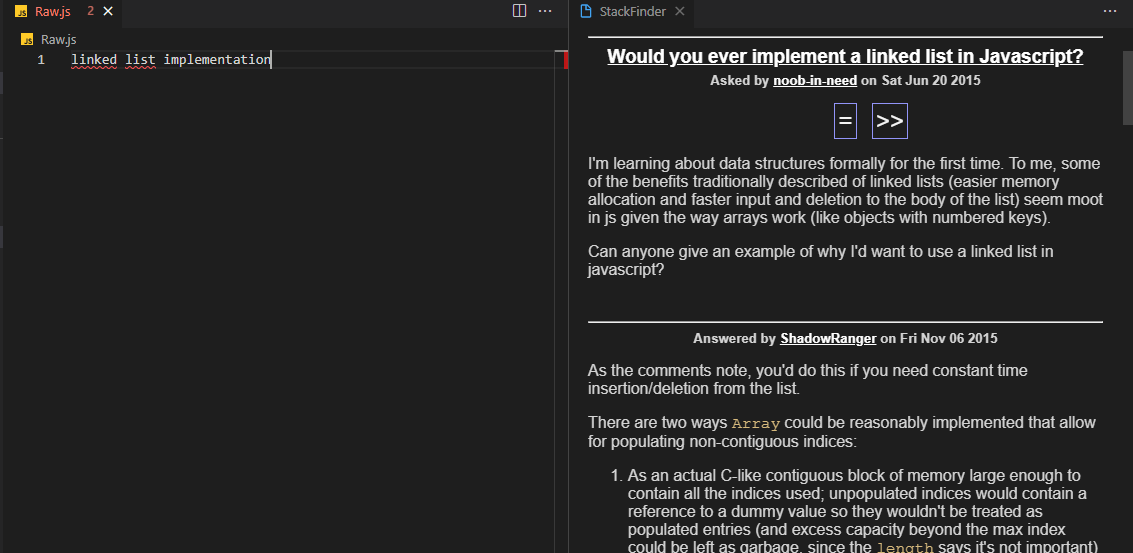Screen dimensions: 1133x553
Task: Click the StackFinder tab file icon
Action: point(587,12)
